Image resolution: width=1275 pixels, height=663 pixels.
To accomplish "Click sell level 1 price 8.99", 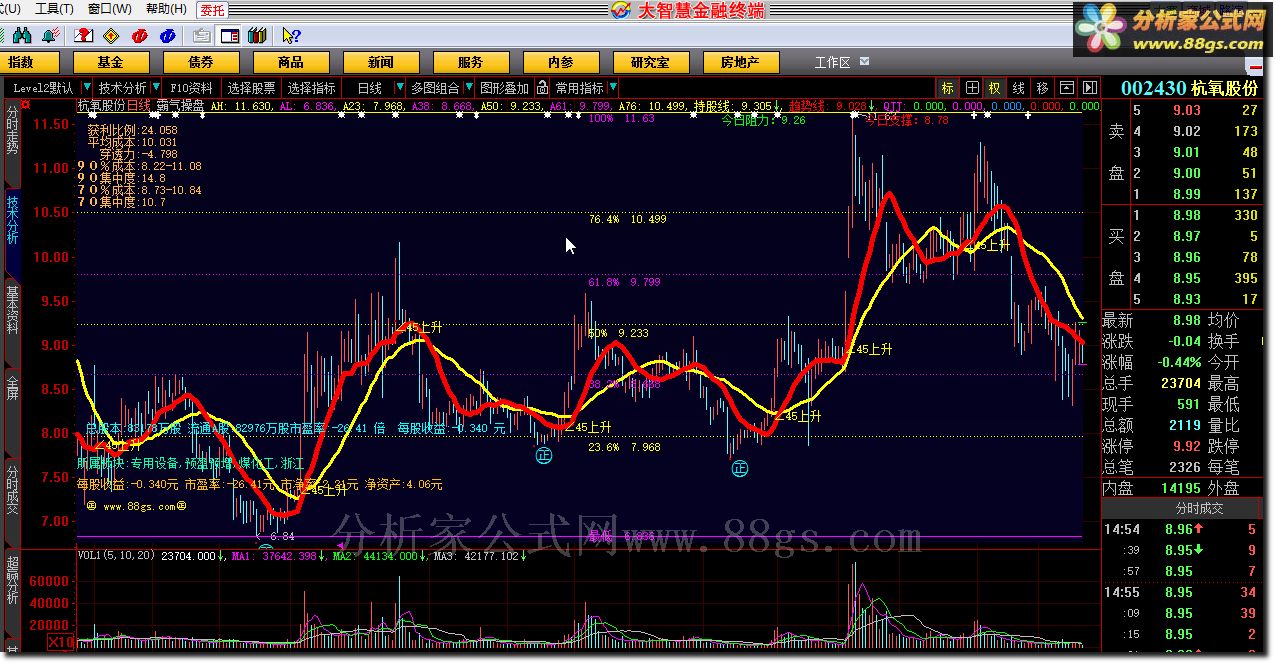I will pos(1186,194).
